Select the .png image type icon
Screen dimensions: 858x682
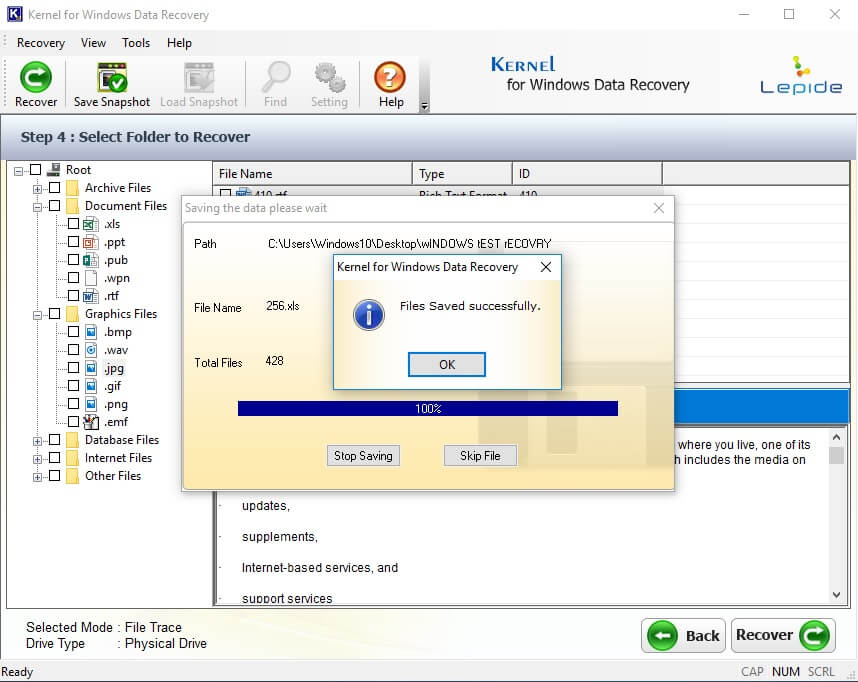91,404
